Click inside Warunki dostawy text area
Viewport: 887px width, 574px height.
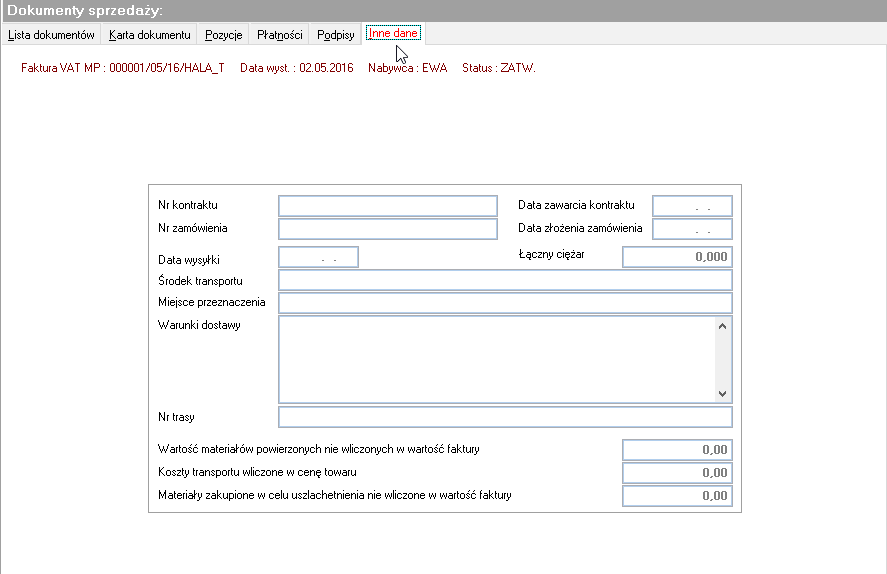point(497,359)
